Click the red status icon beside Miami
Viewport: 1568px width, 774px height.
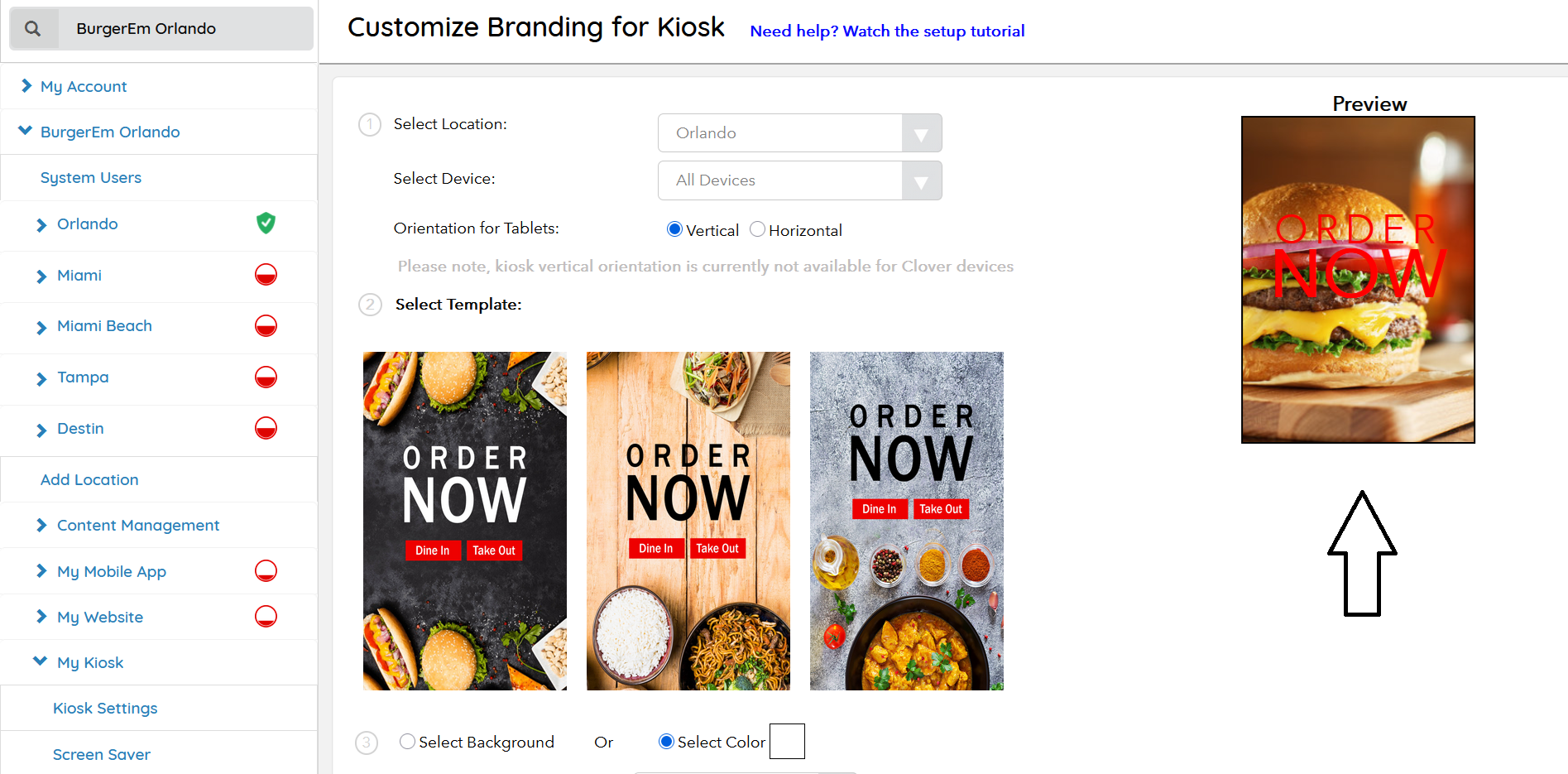[266, 275]
